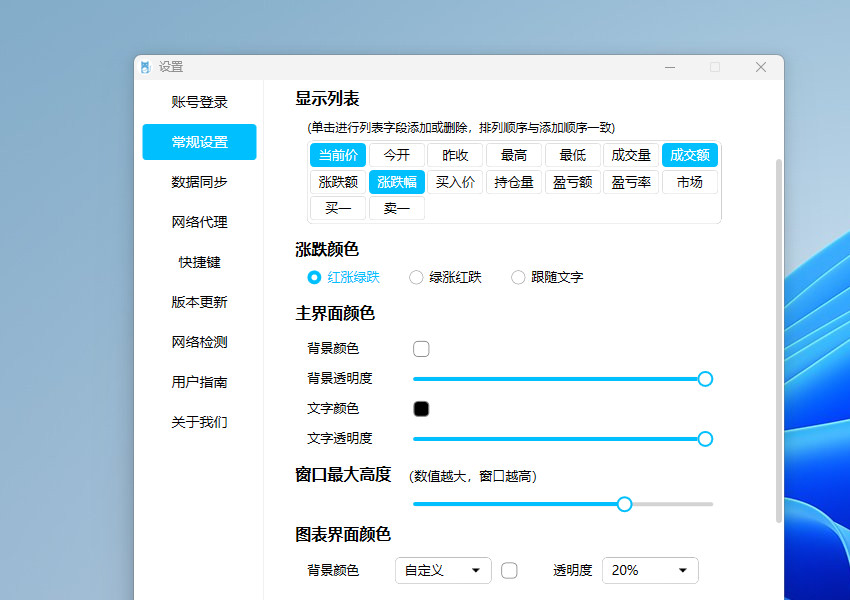Switch to the 数据同步 settings section
The image size is (850, 600).
(197, 182)
